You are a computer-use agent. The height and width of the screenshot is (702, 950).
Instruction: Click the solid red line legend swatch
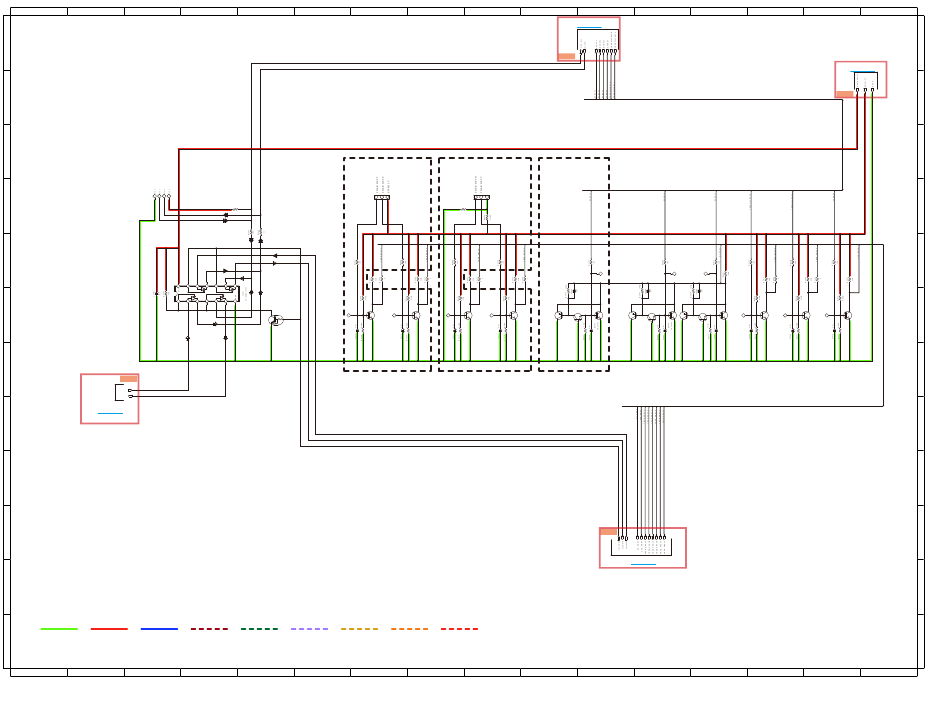point(109,629)
